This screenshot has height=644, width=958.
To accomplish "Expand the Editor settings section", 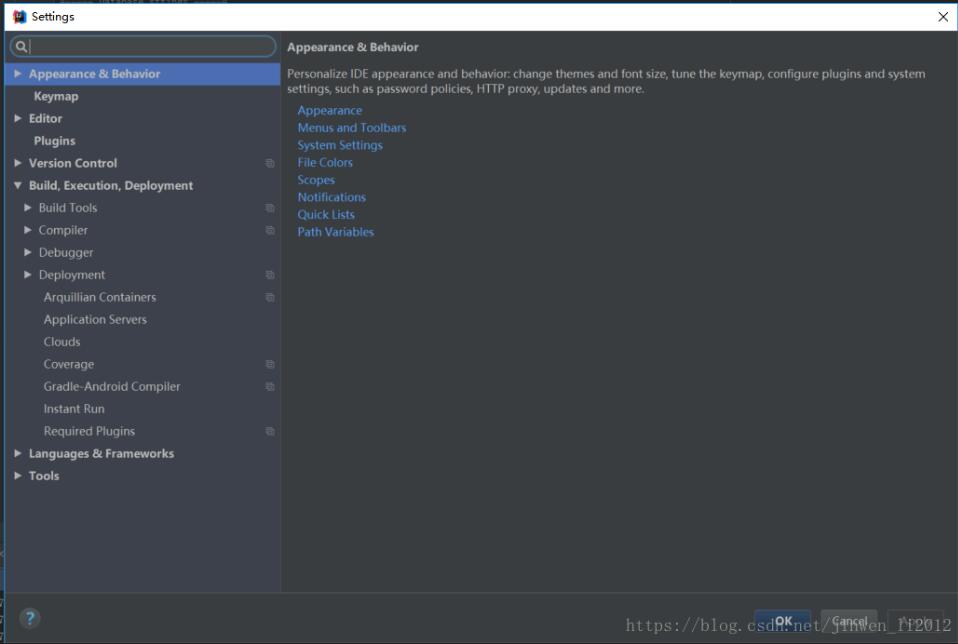I will point(18,118).
